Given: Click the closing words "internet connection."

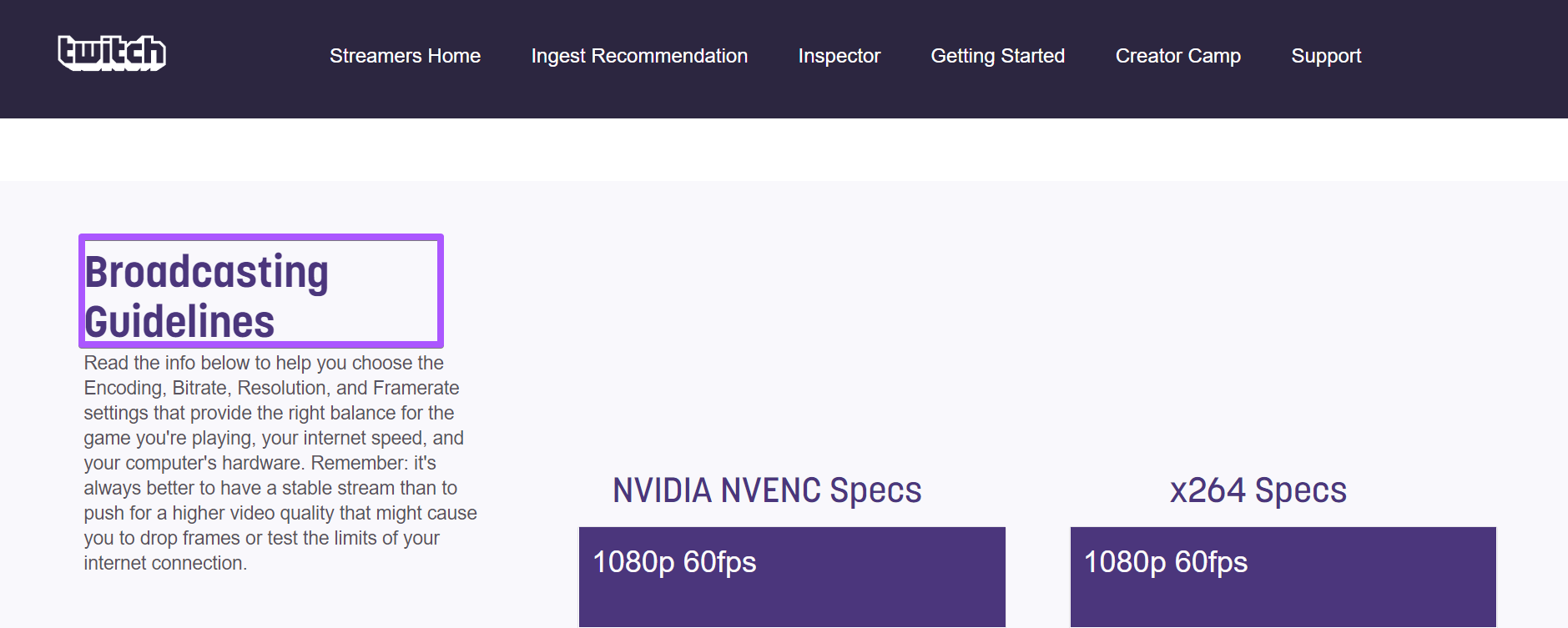Looking at the screenshot, I should click(x=165, y=563).
